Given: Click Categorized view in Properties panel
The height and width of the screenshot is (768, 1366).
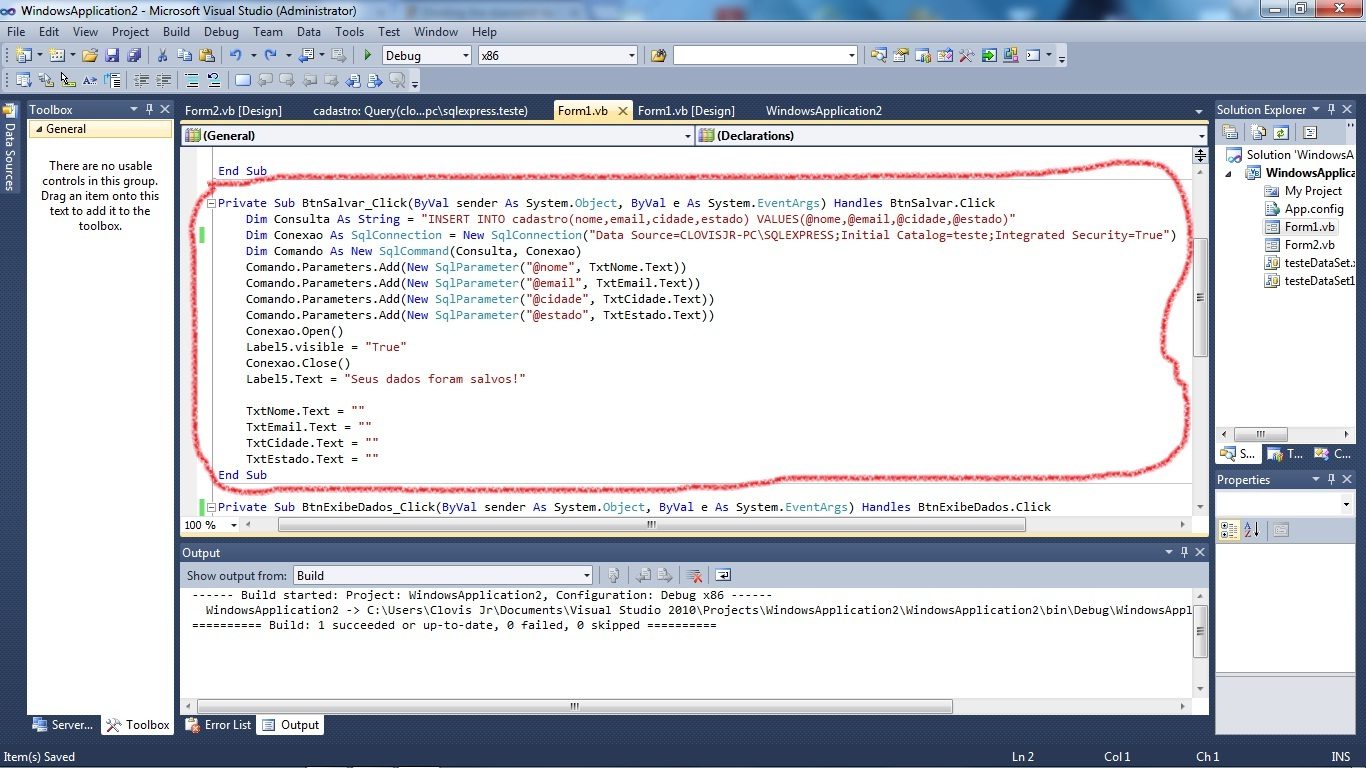Looking at the screenshot, I should point(1230,530).
